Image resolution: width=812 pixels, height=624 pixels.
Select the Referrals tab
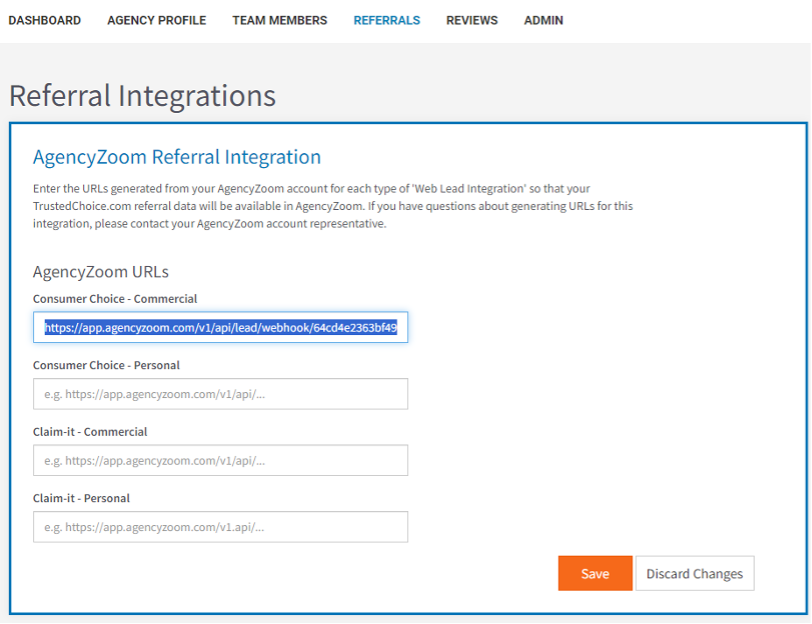(x=387, y=20)
